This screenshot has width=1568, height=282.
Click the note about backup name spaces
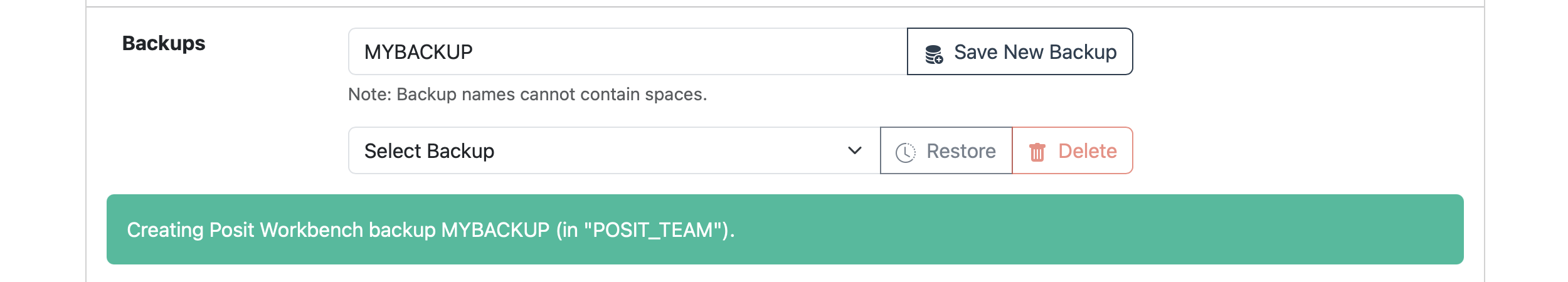coord(527,94)
